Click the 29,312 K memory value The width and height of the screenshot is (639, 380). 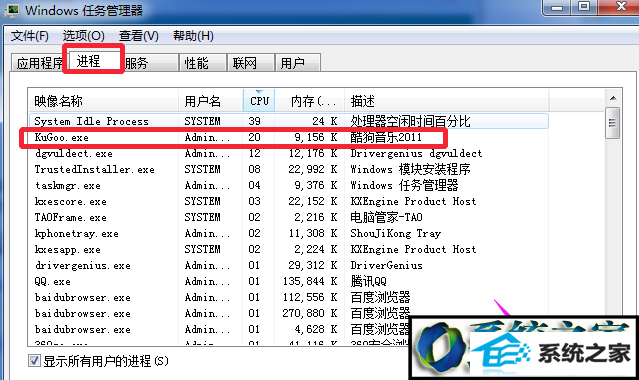click(x=313, y=265)
